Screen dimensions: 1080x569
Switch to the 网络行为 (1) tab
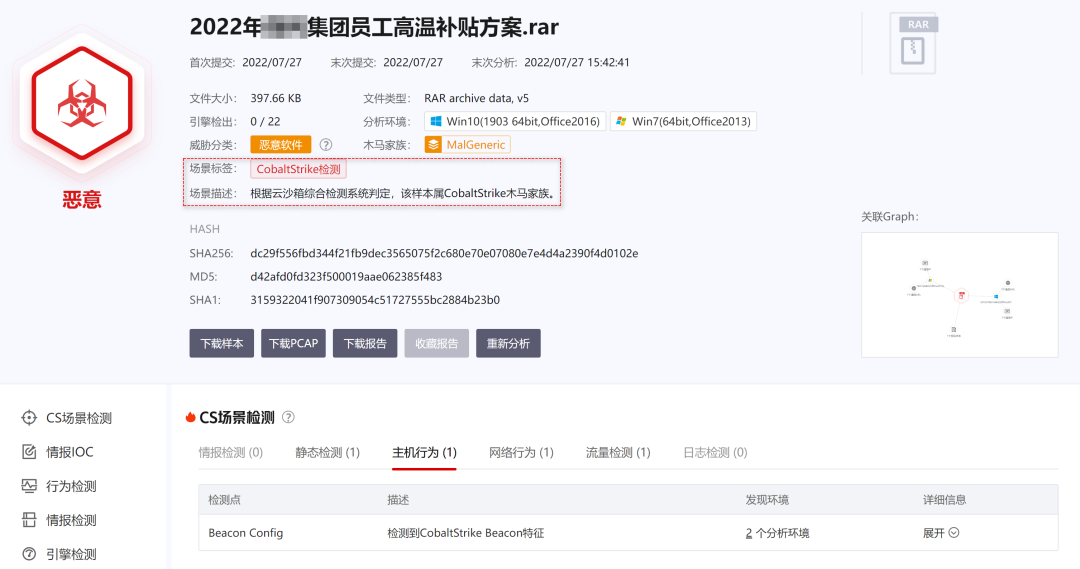pos(521,453)
